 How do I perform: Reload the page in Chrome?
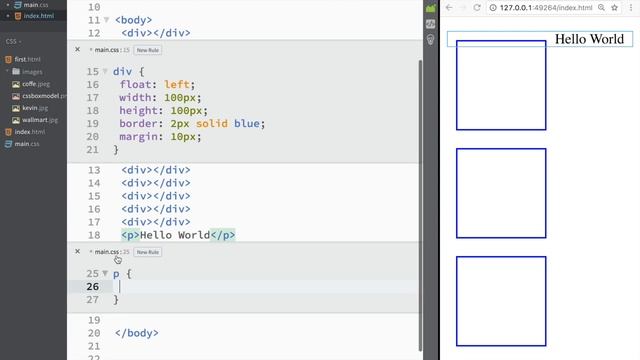pos(476,7)
